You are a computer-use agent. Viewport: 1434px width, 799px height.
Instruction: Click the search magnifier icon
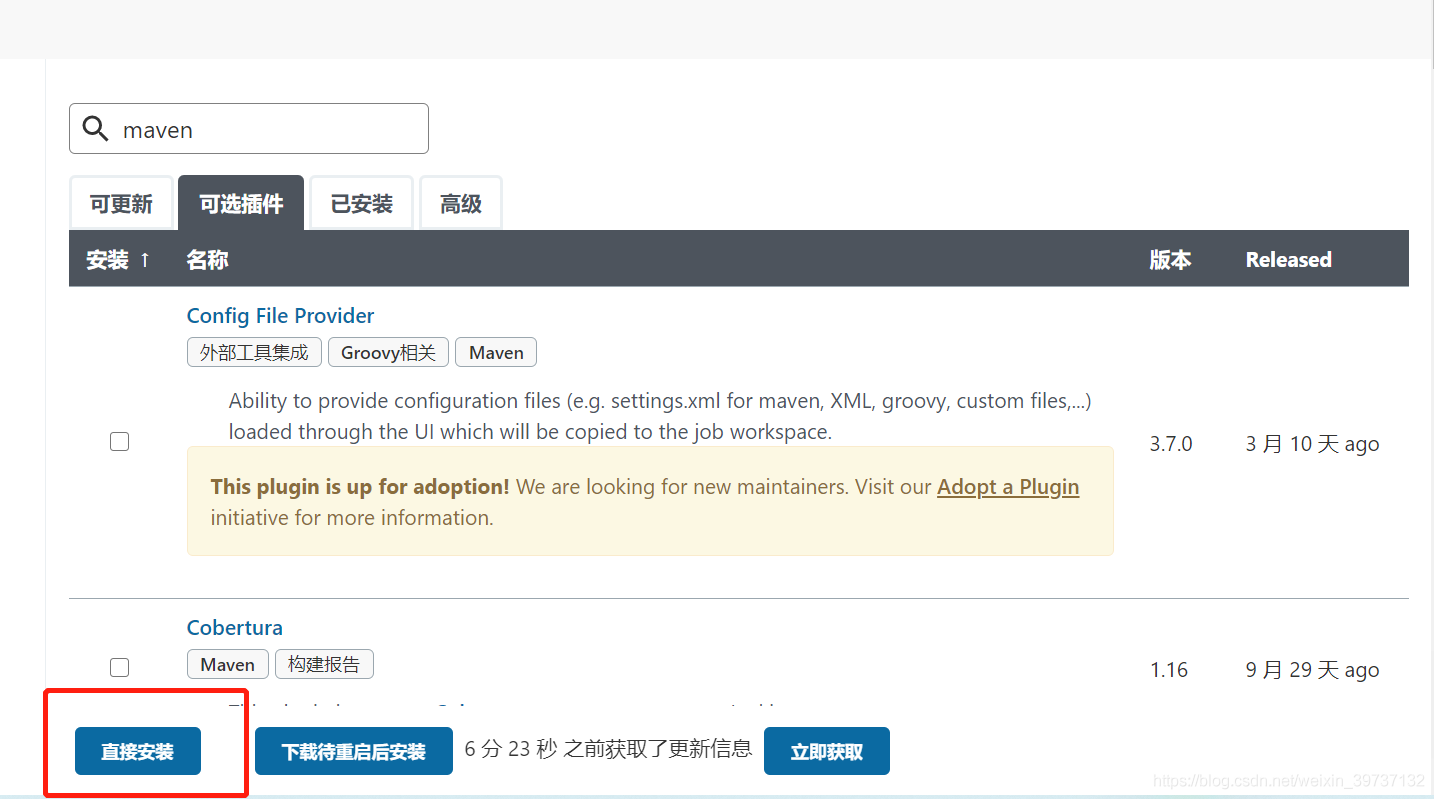pos(95,129)
